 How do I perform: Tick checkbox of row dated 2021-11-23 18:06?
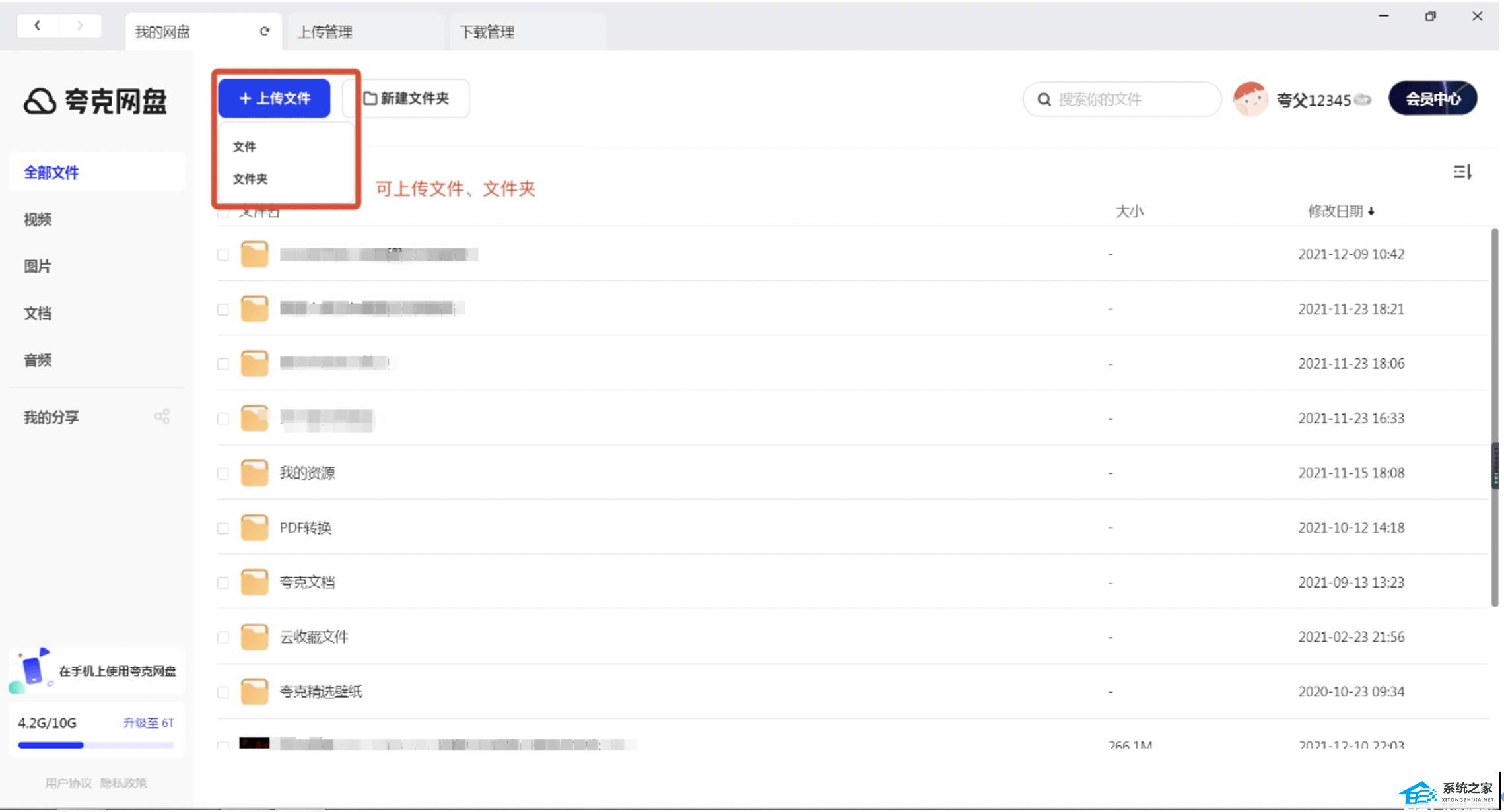pos(223,364)
